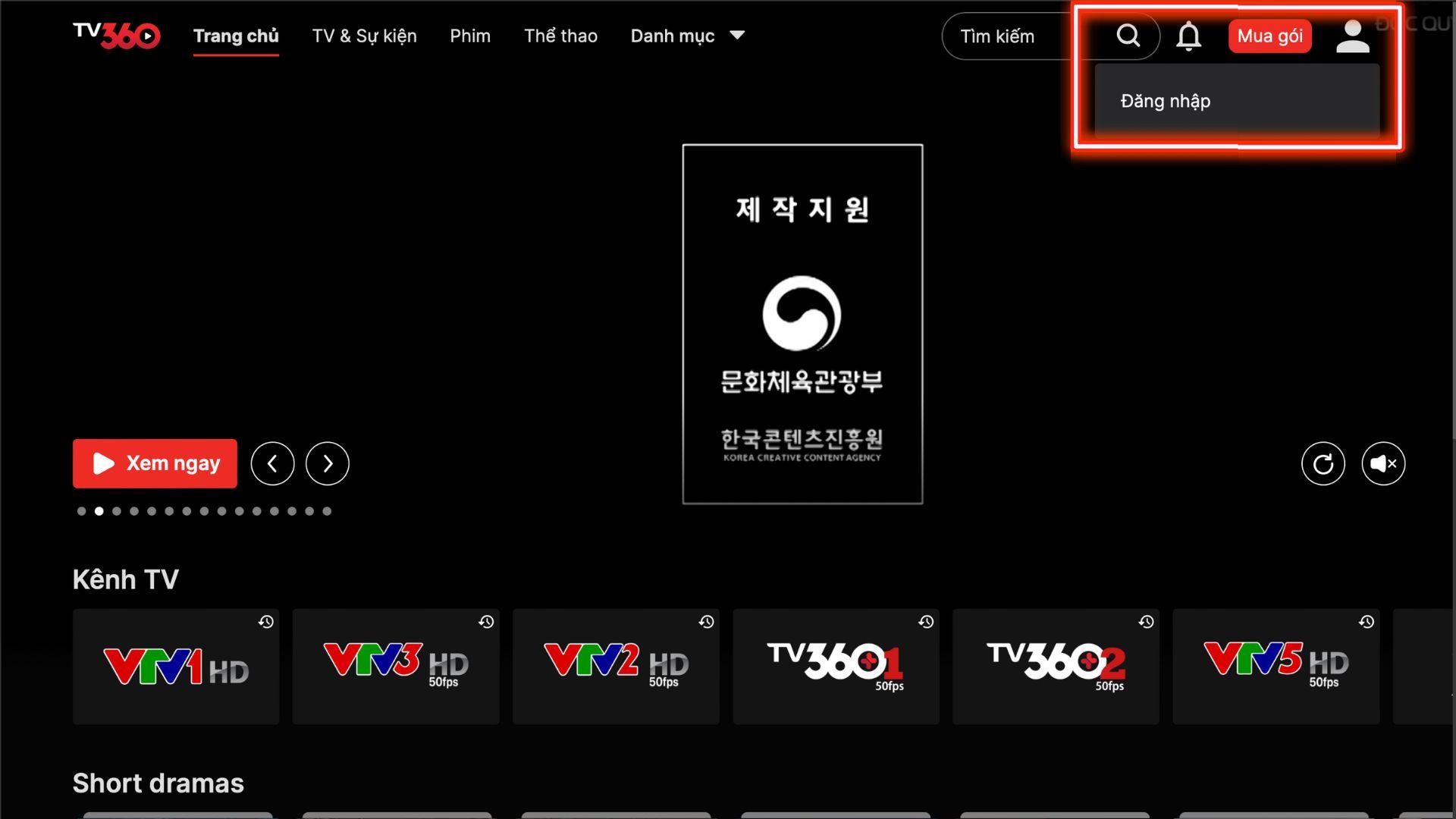Open the notifications bell

coord(1188,36)
